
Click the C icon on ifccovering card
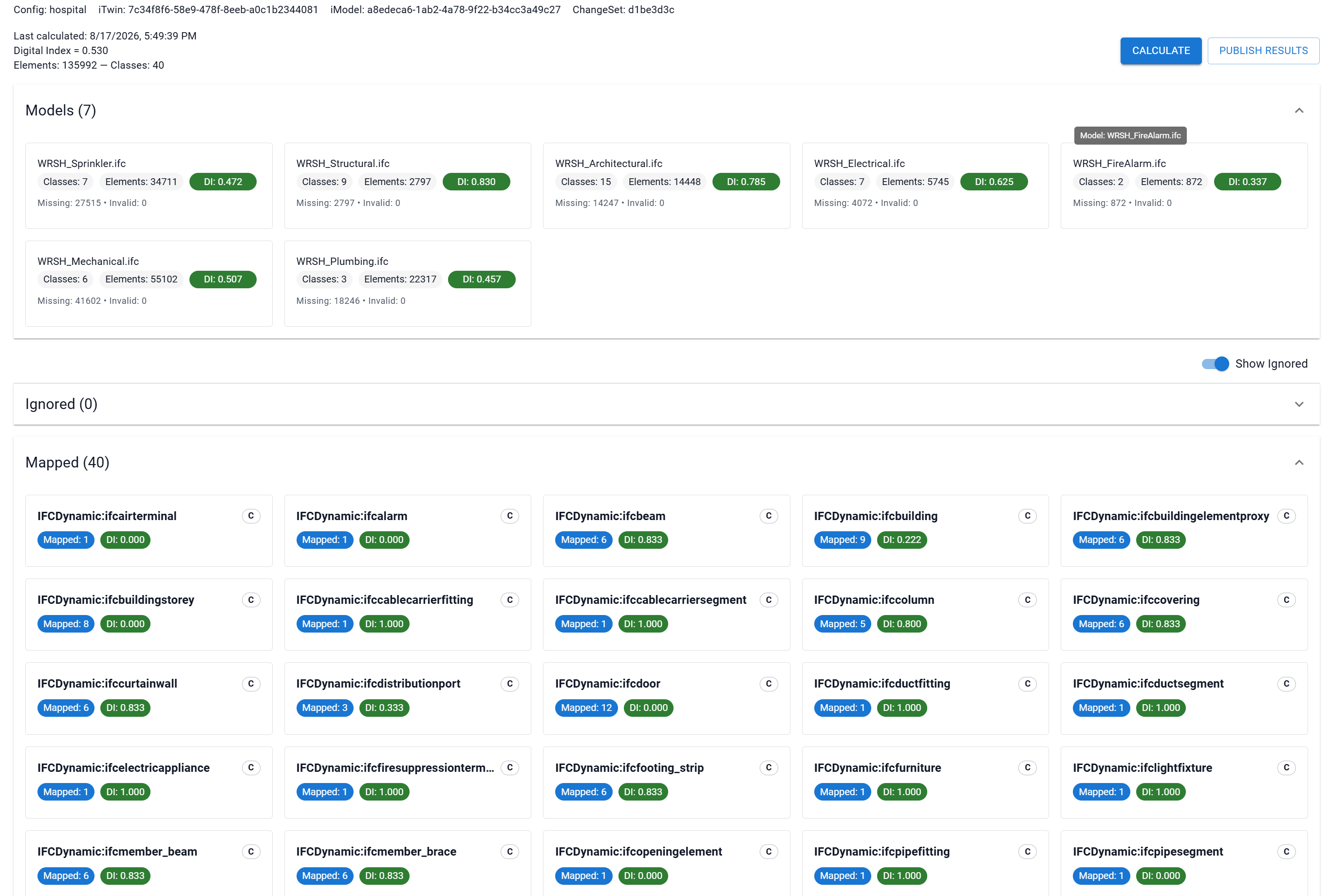(1286, 599)
